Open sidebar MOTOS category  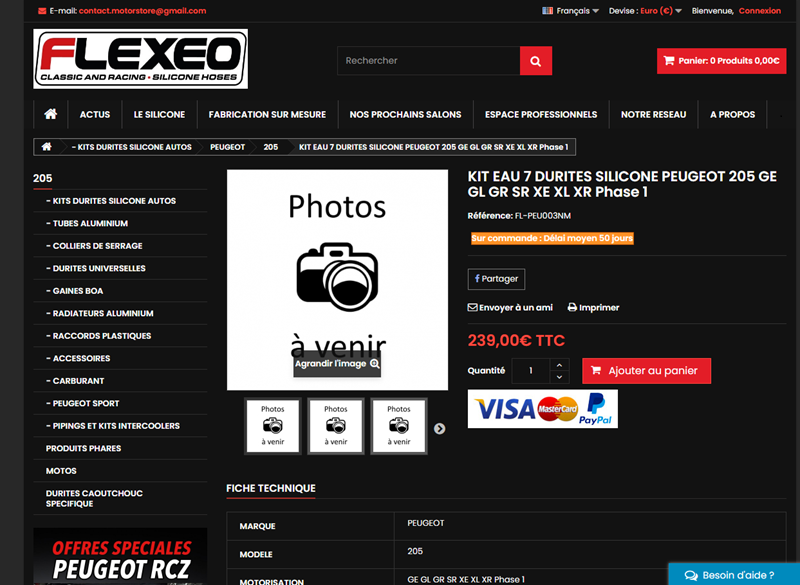click(61, 471)
